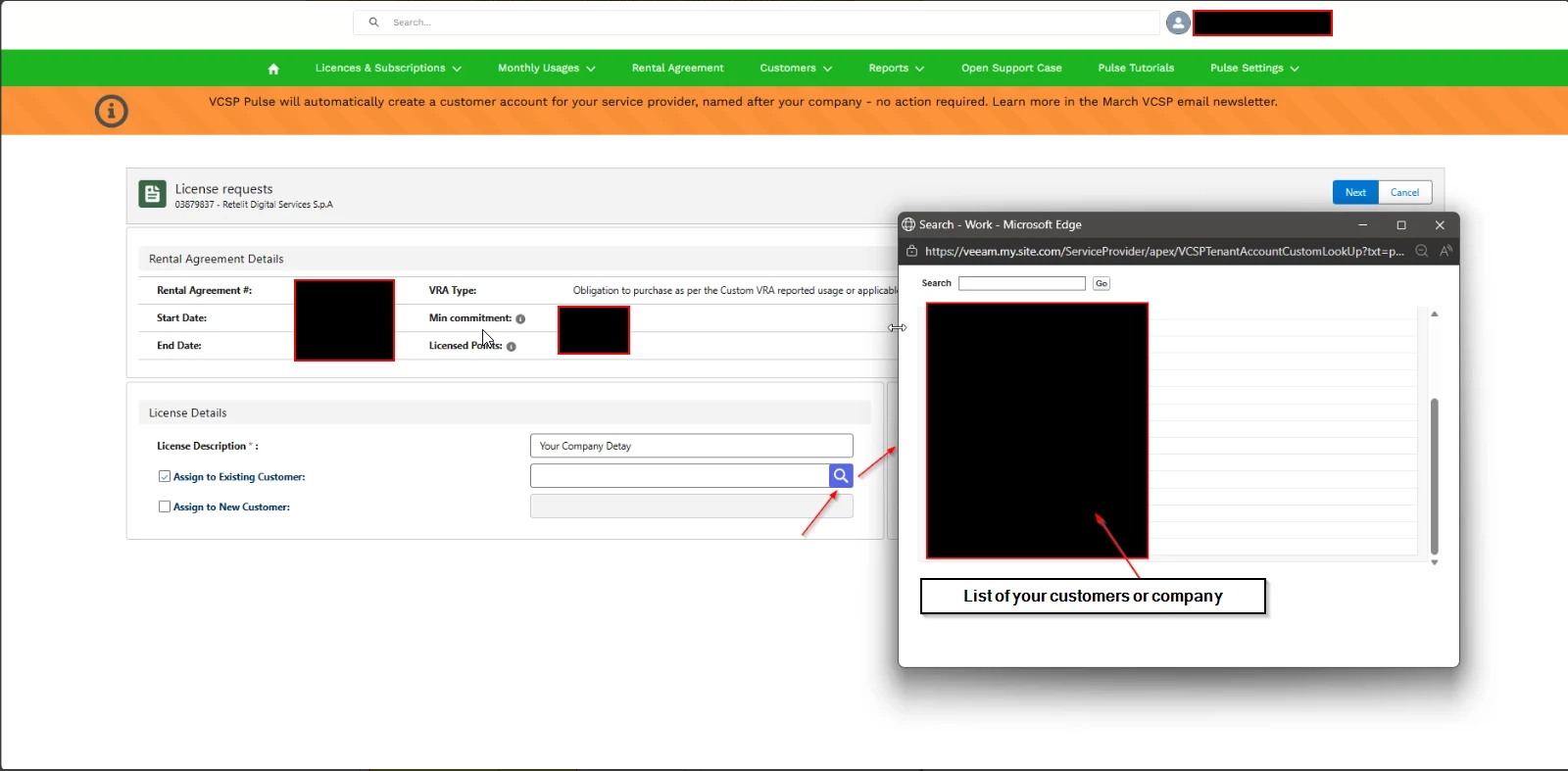Open customer lookup magnifier button

(x=841, y=476)
